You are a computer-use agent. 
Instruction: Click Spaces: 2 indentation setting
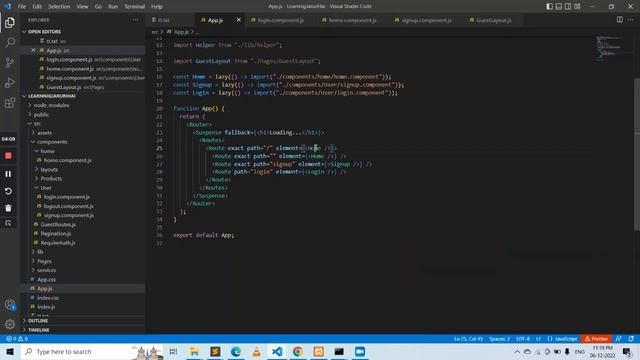(499, 339)
